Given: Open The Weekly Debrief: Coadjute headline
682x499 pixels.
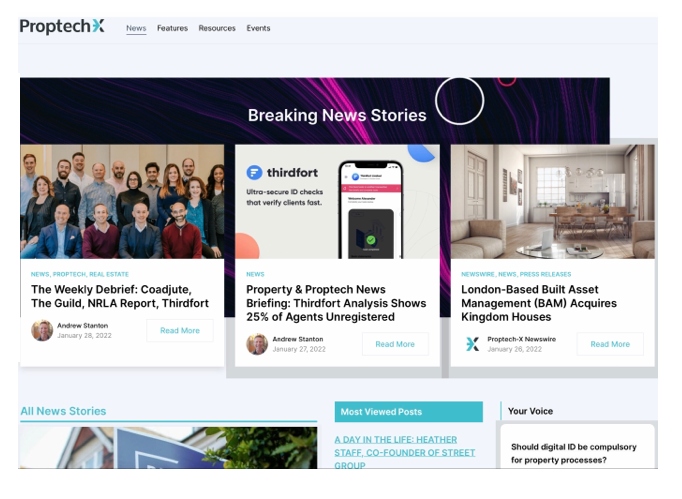Looking at the screenshot, I should pyautogui.click(x=120, y=296).
